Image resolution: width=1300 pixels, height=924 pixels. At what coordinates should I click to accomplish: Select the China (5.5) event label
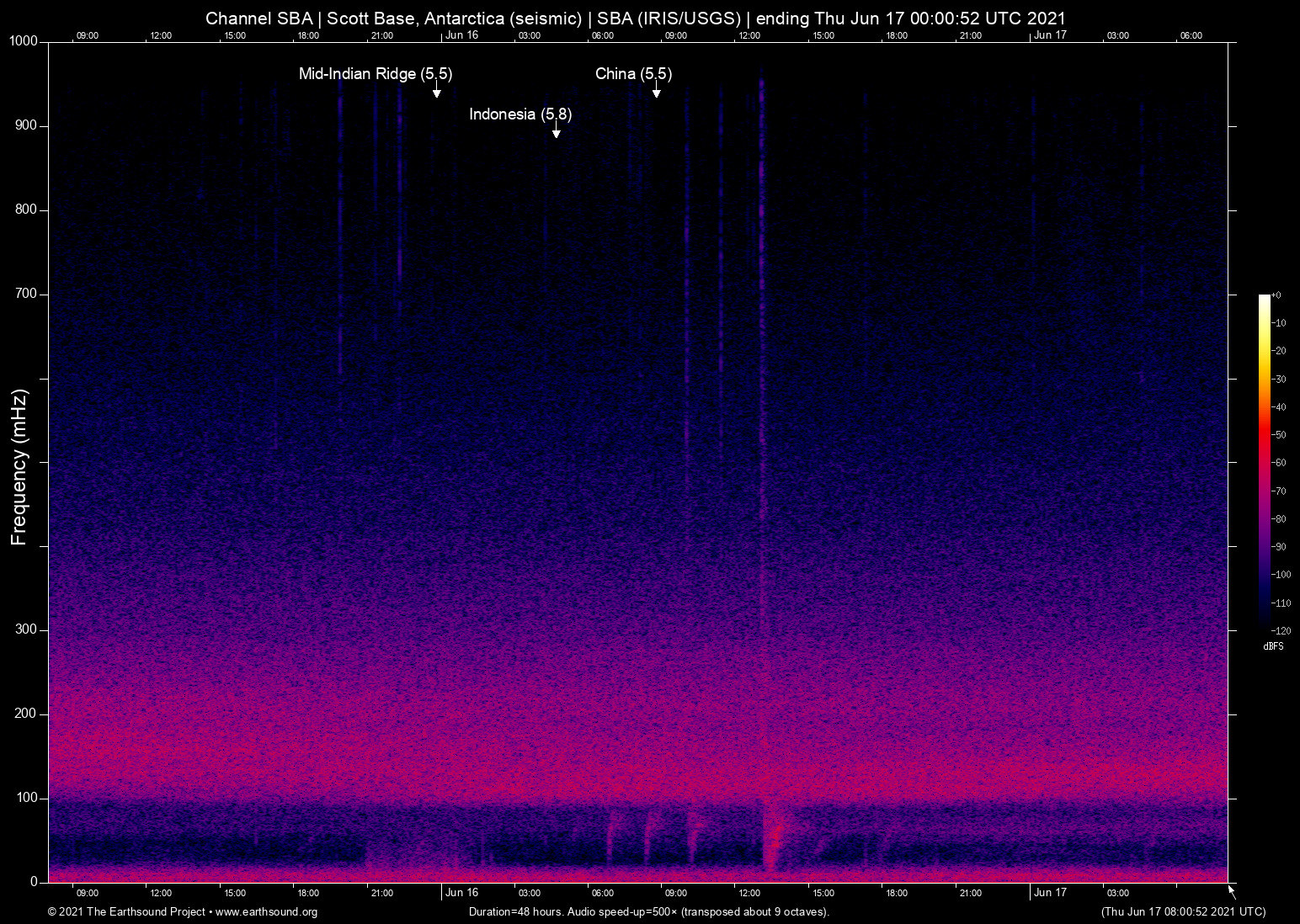click(633, 74)
